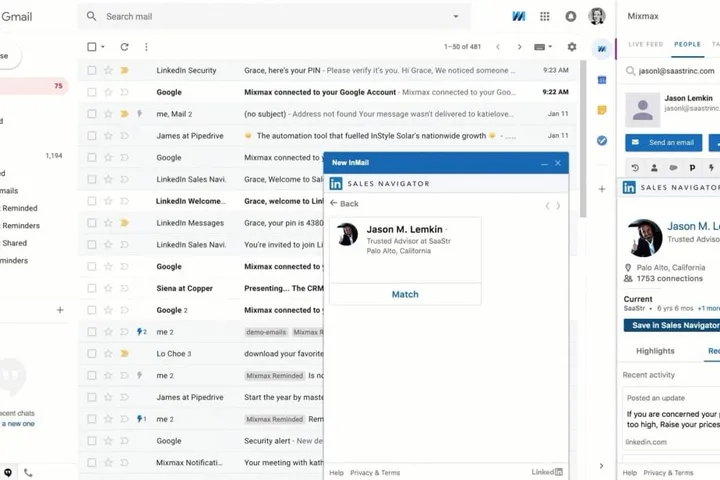Open the Mixmax icon in Gmail header

pyautogui.click(x=518, y=17)
